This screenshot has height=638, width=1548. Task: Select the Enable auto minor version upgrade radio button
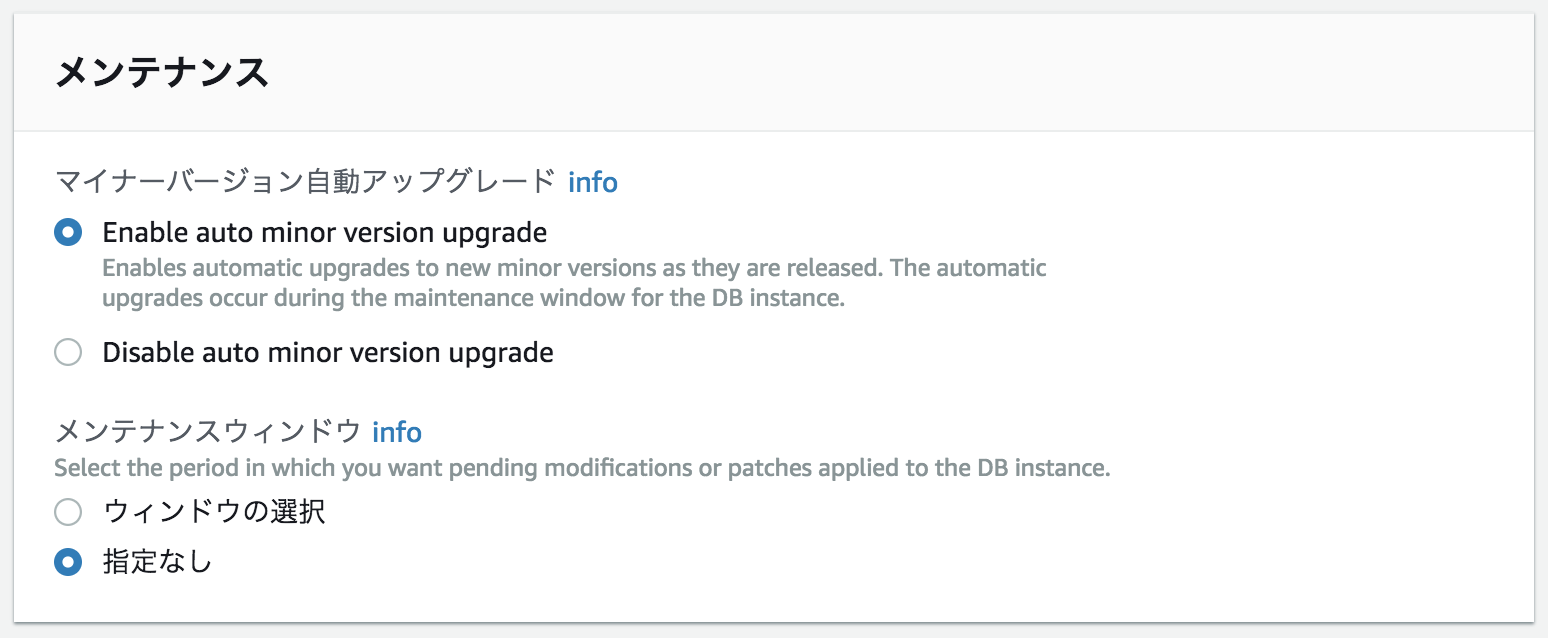68,233
